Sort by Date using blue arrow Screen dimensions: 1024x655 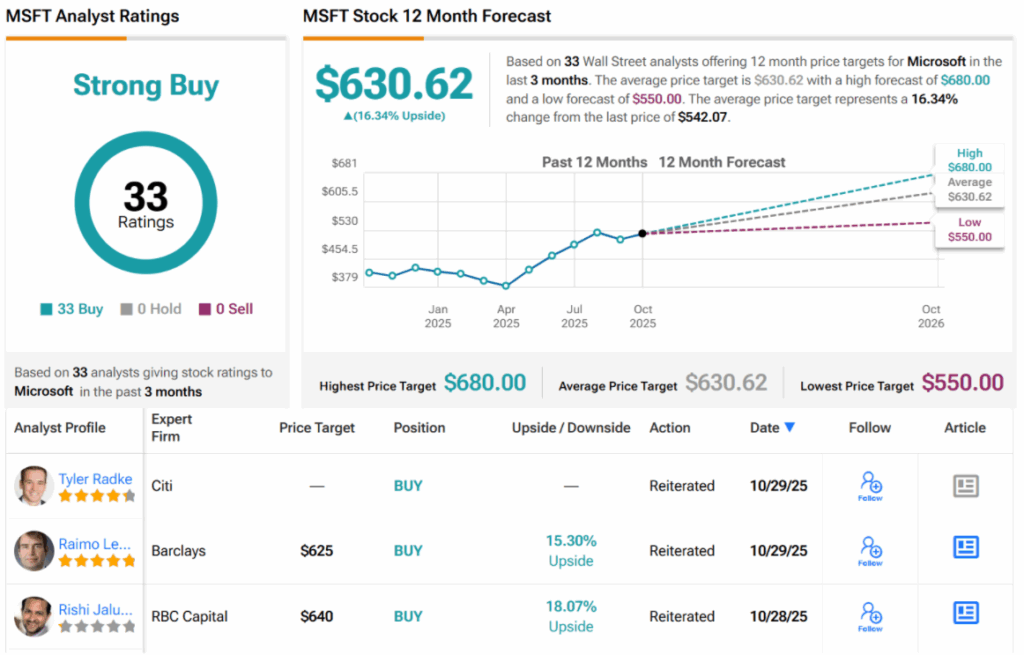tap(790, 427)
